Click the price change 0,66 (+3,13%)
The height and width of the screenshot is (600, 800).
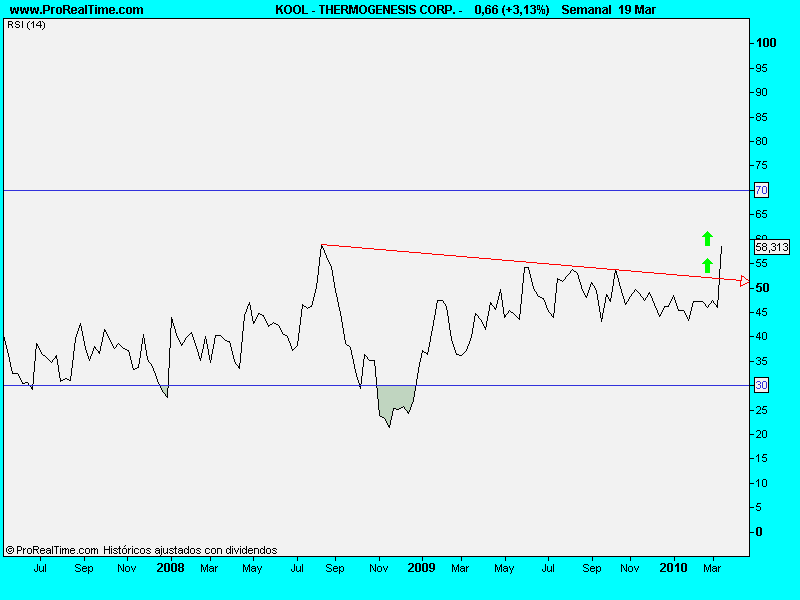(x=512, y=10)
